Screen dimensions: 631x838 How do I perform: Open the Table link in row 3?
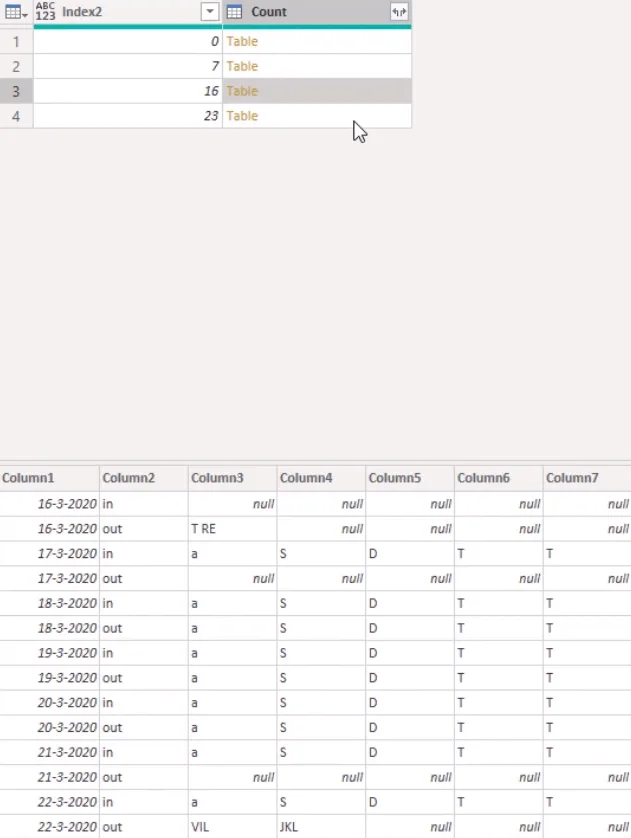pyautogui.click(x=242, y=91)
